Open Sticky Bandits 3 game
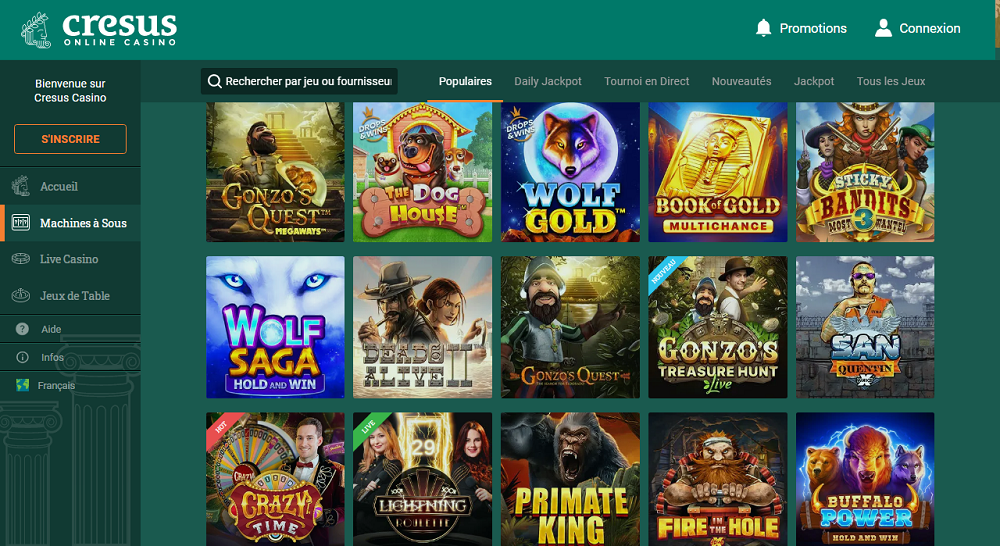Image resolution: width=1000 pixels, height=546 pixels. pos(865,172)
